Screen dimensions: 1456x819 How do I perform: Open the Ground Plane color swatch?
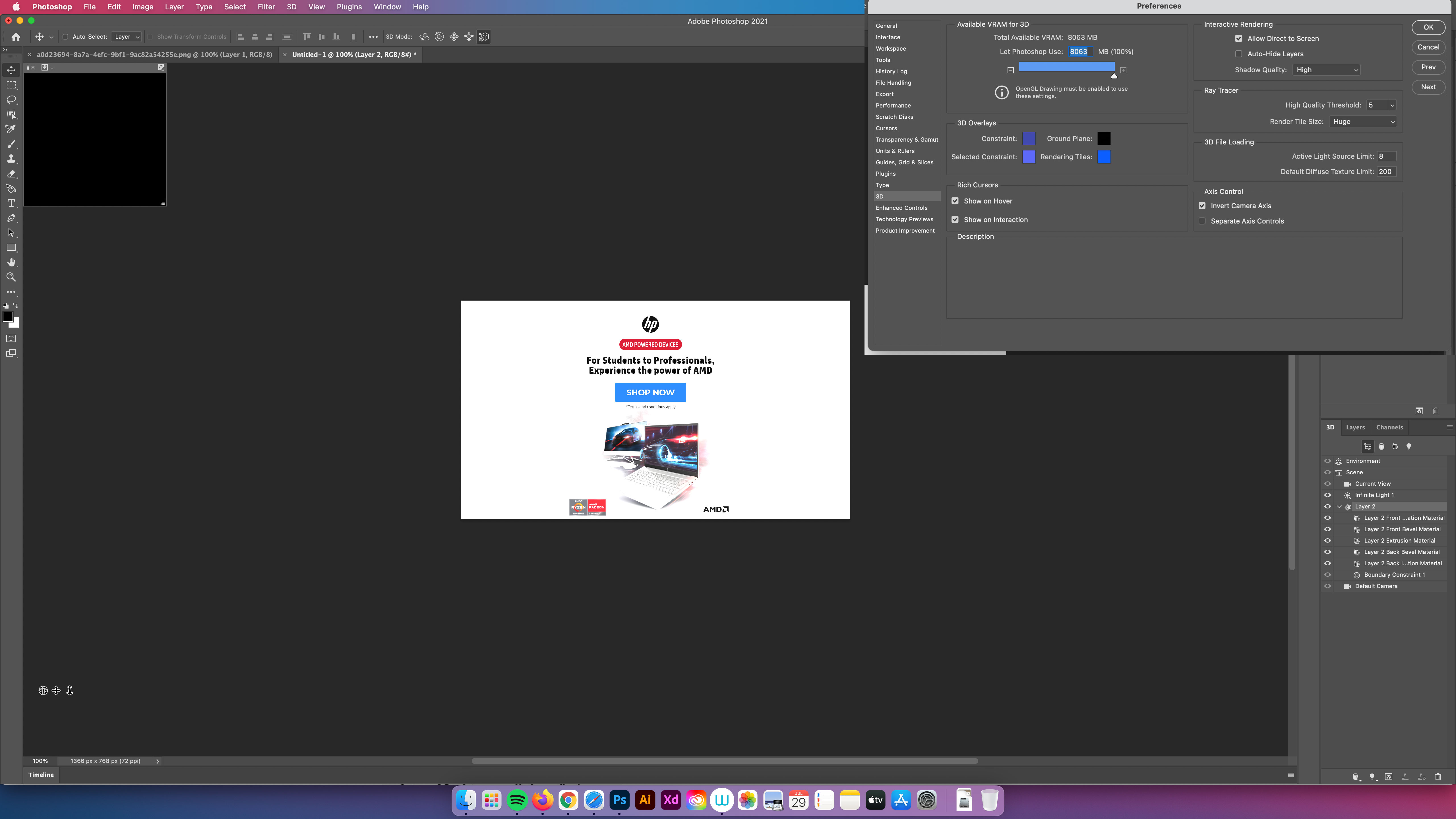click(1104, 138)
